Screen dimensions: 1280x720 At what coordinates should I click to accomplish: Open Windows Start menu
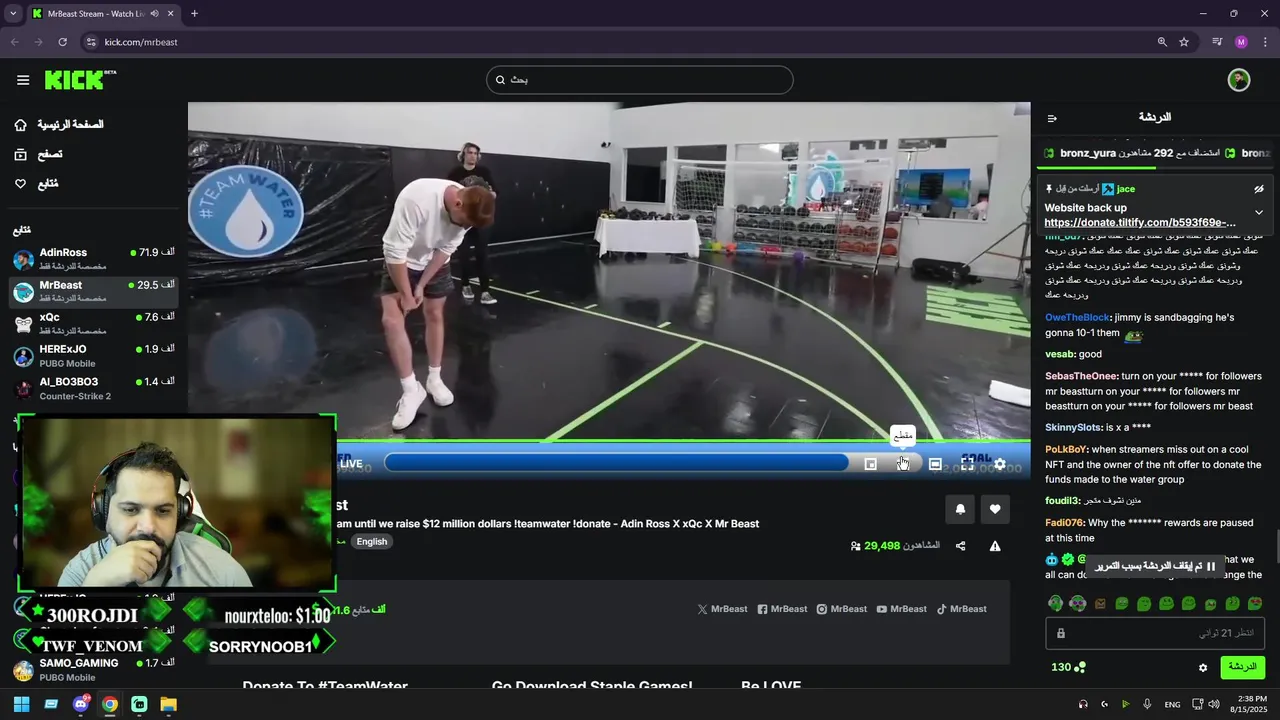pyautogui.click(x=21, y=704)
